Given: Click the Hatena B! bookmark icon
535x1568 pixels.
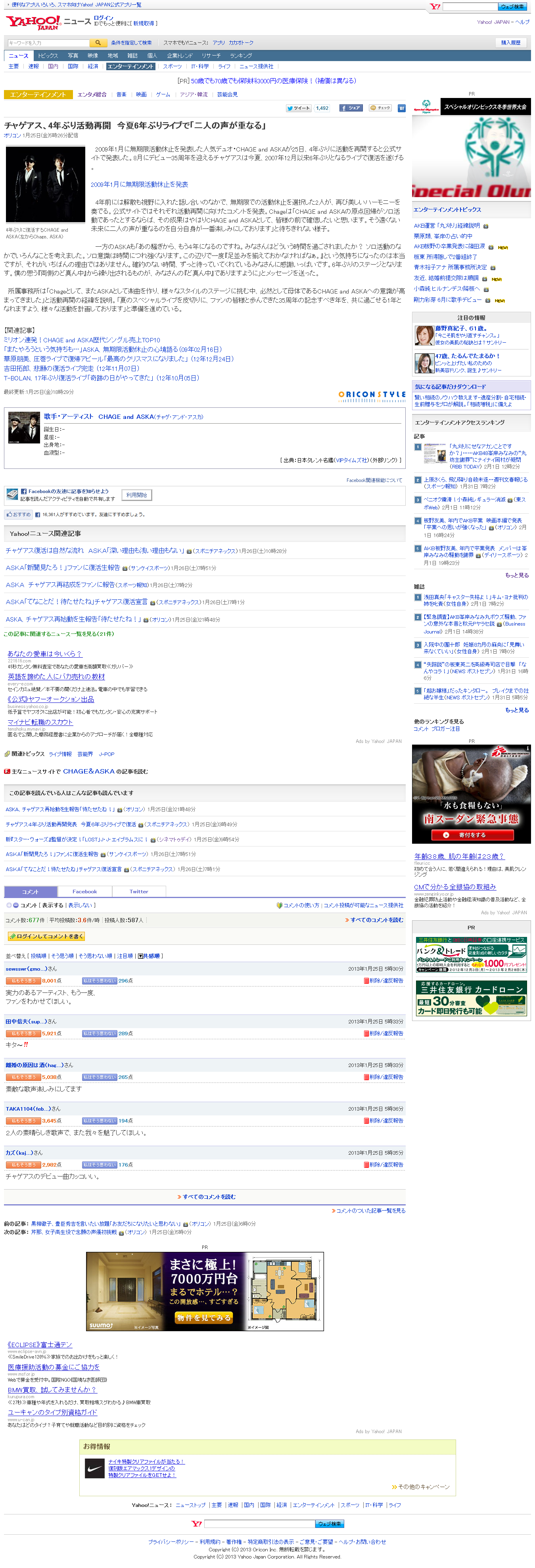Looking at the screenshot, I should point(401,108).
